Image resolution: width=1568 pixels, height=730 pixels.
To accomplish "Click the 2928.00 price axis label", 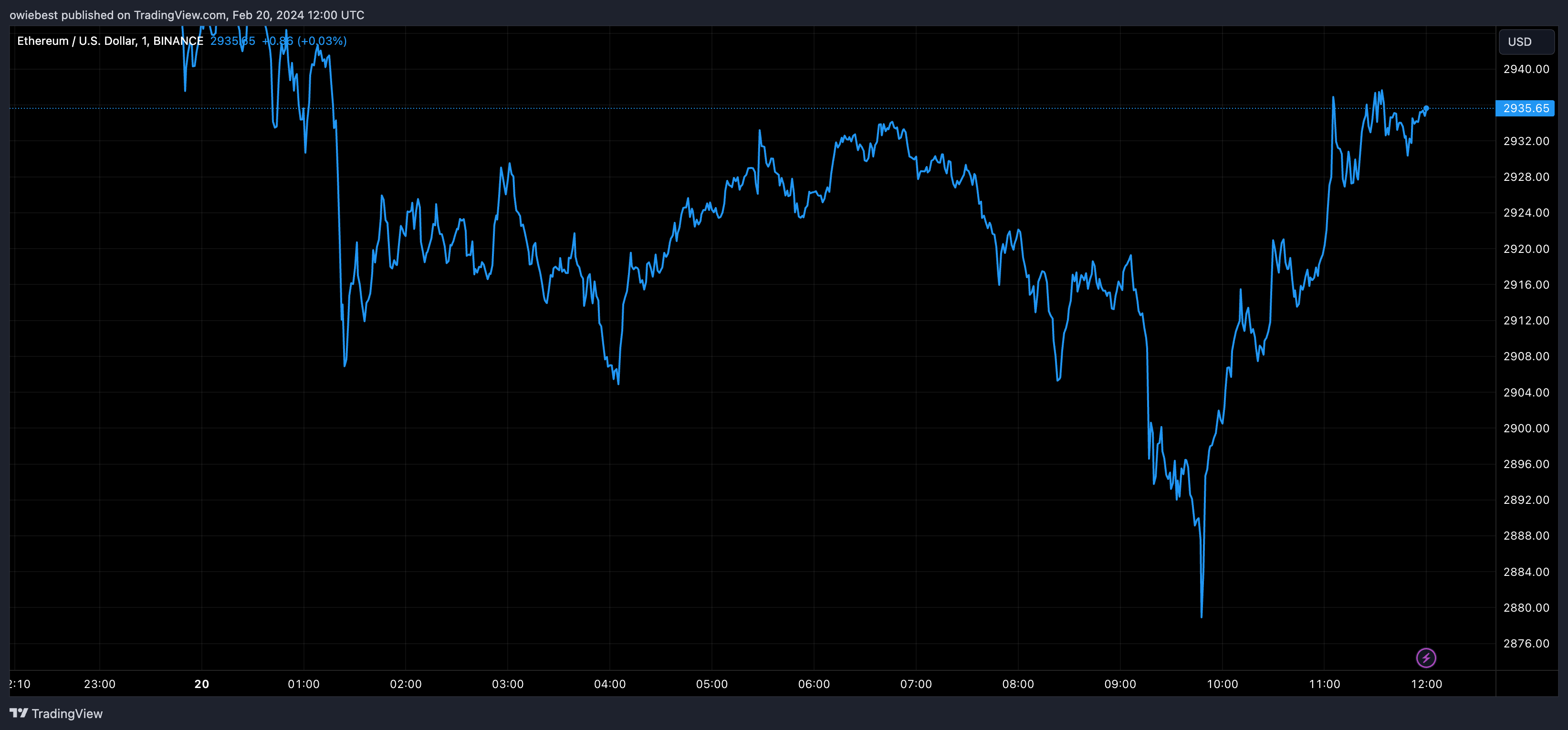I will pos(1526,177).
